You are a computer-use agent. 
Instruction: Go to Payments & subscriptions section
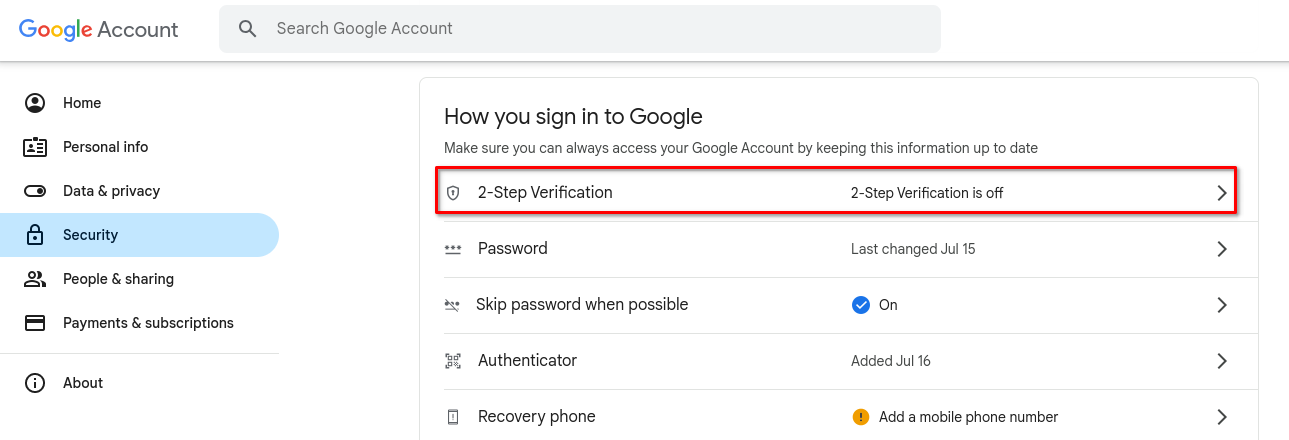(x=139, y=323)
